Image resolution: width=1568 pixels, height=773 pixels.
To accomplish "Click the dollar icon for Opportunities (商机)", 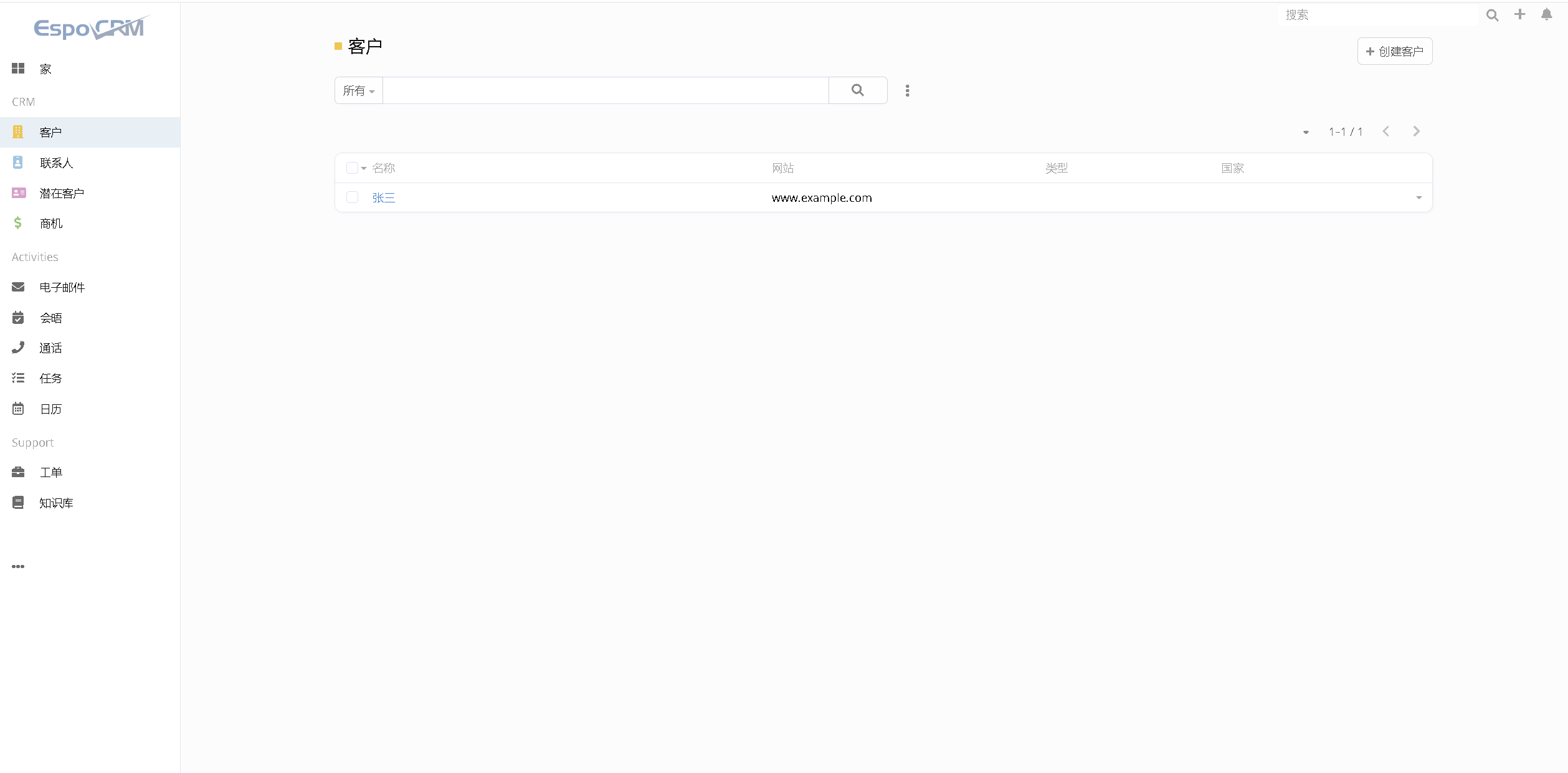I will (x=18, y=223).
